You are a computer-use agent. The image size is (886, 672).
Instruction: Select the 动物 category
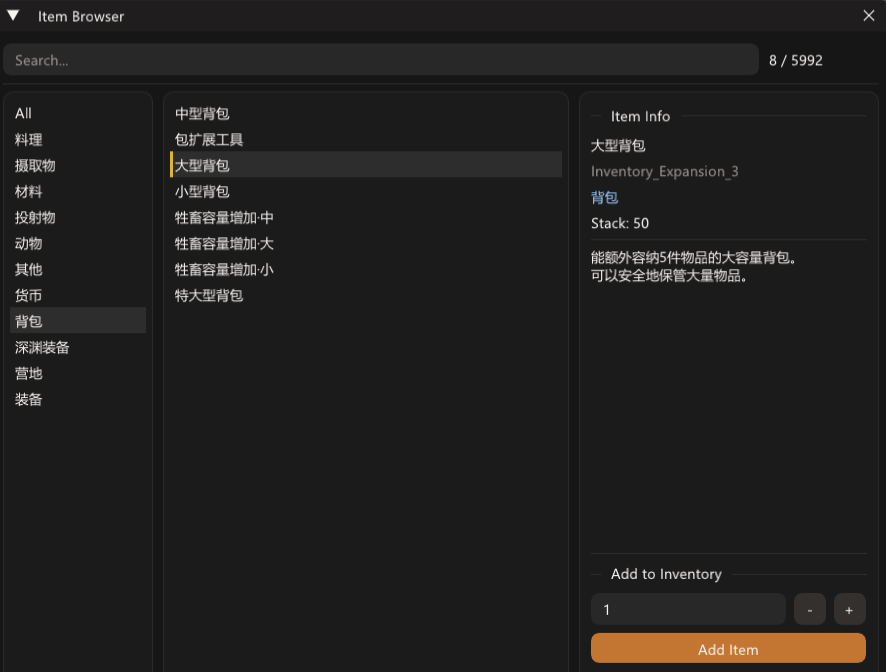coord(29,244)
